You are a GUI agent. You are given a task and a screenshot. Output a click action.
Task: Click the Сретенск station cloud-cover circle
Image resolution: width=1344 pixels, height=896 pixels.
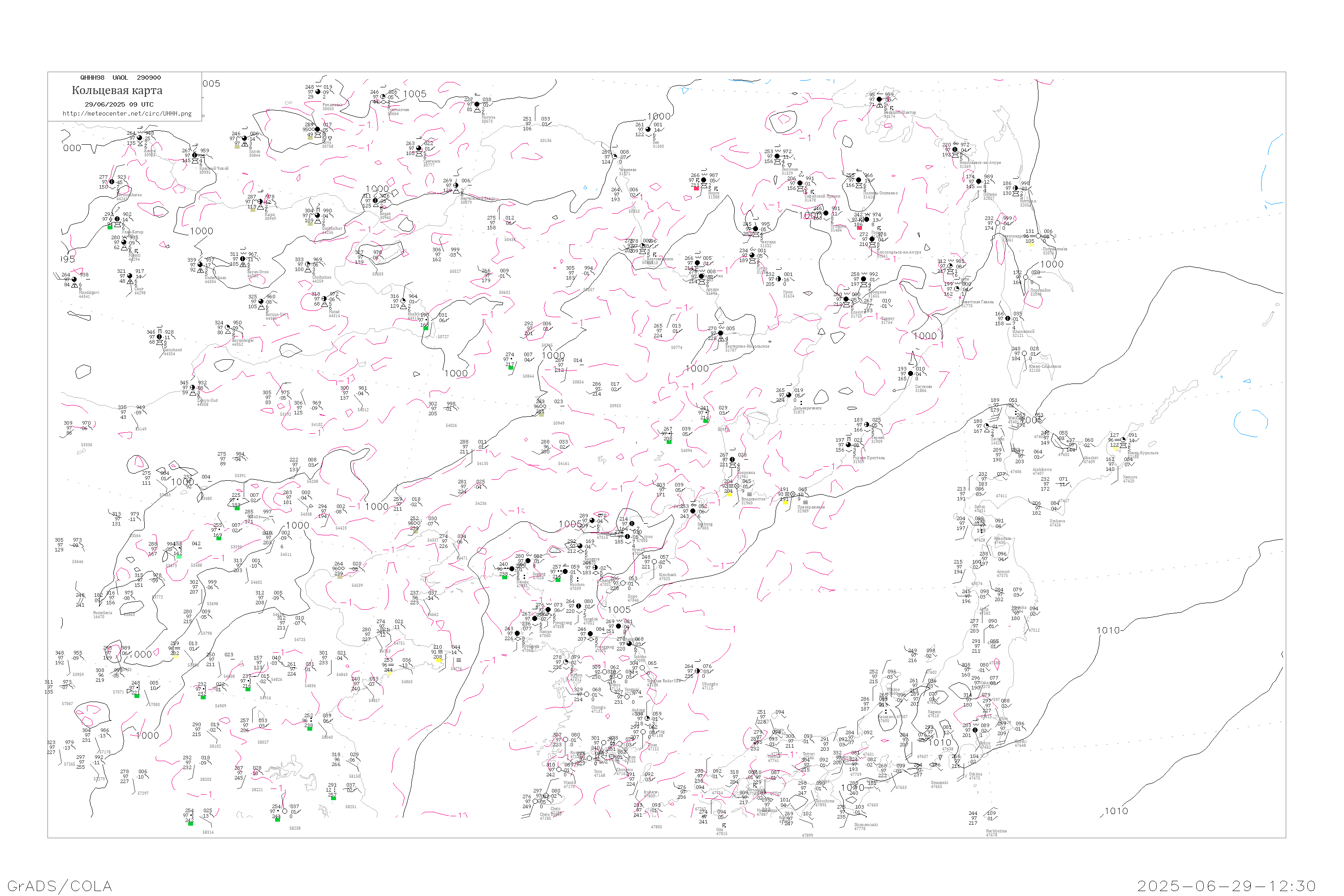419,149
